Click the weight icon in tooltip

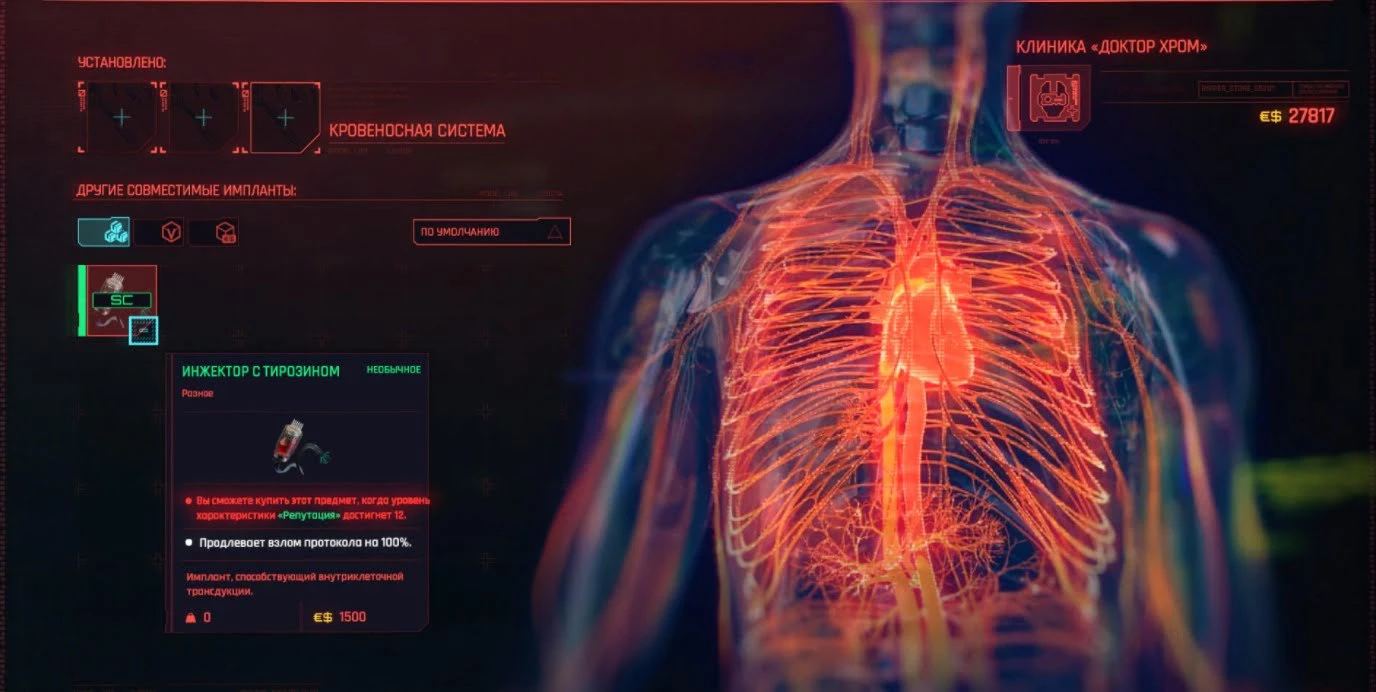189,617
